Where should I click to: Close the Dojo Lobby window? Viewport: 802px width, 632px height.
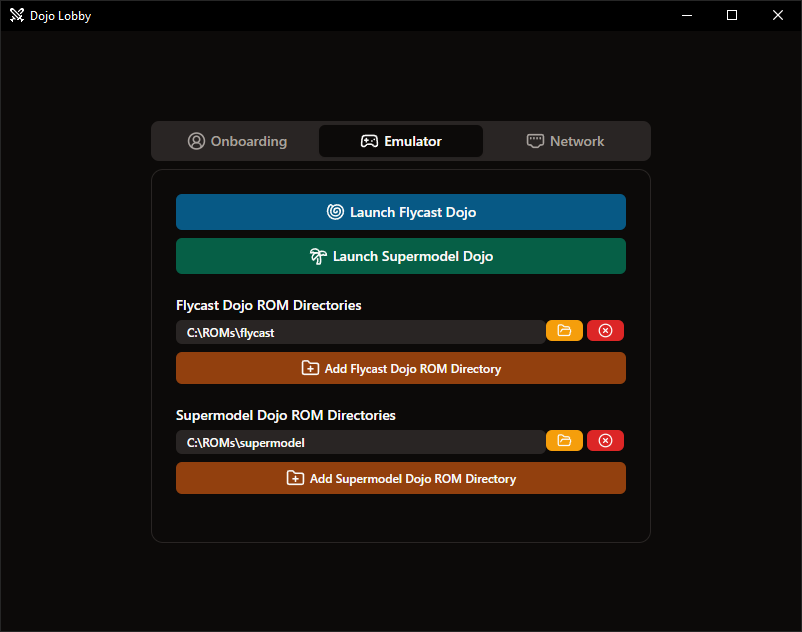click(777, 15)
